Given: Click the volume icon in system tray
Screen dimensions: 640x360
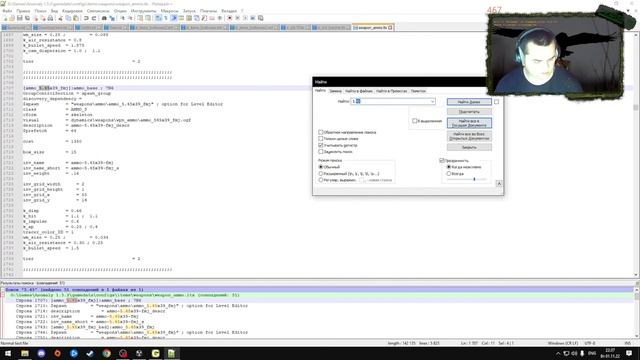Looking at the screenshot, I should pyautogui.click(x=574, y=353).
